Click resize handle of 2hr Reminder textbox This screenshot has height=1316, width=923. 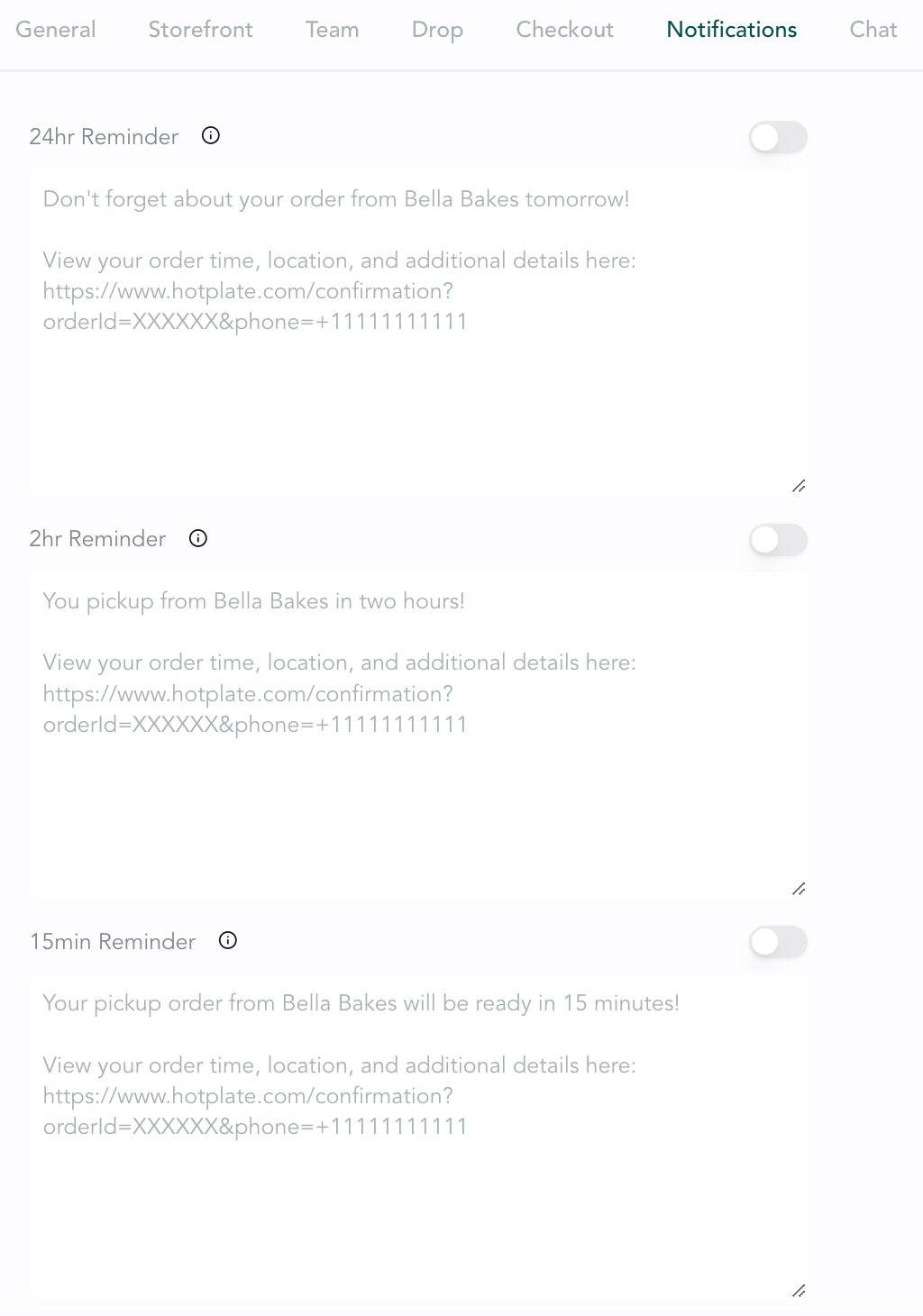[x=799, y=890]
